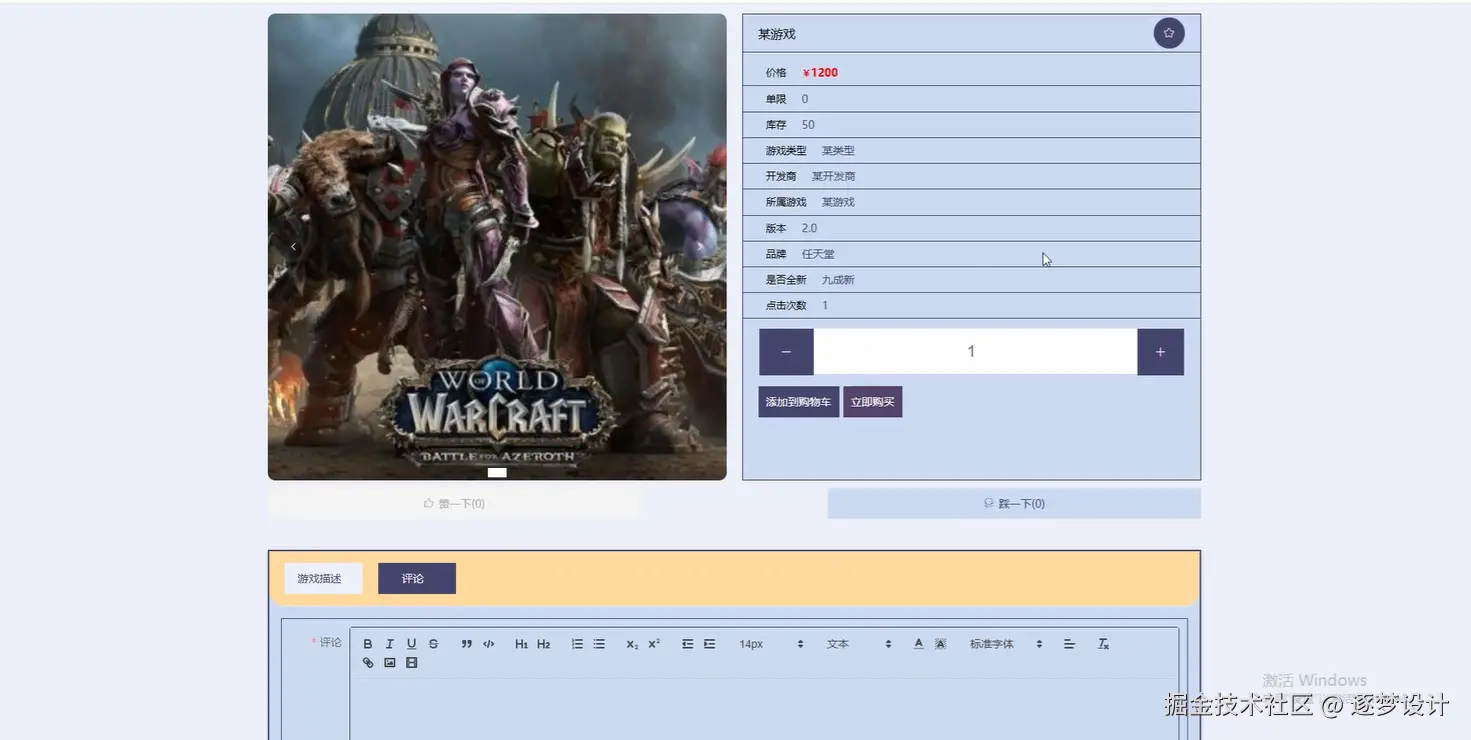Image resolution: width=1471 pixels, height=740 pixels.
Task: Dislike the game with 踩一下 button
Action: pos(1014,504)
